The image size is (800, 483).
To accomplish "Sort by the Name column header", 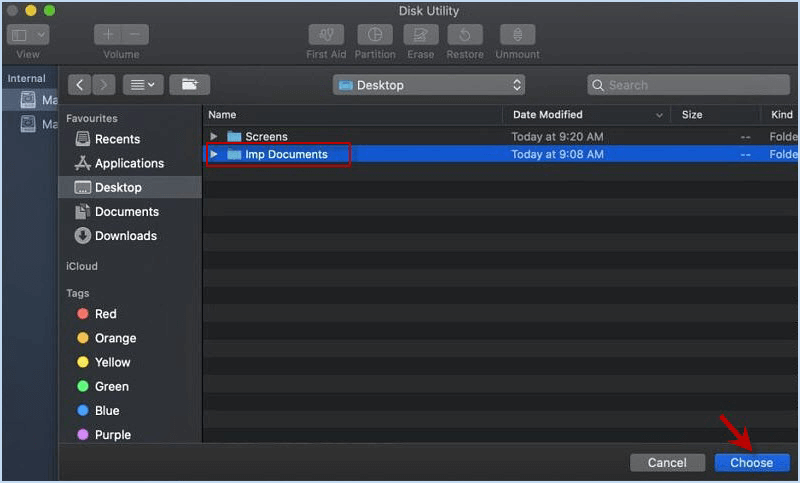I will tap(353, 115).
